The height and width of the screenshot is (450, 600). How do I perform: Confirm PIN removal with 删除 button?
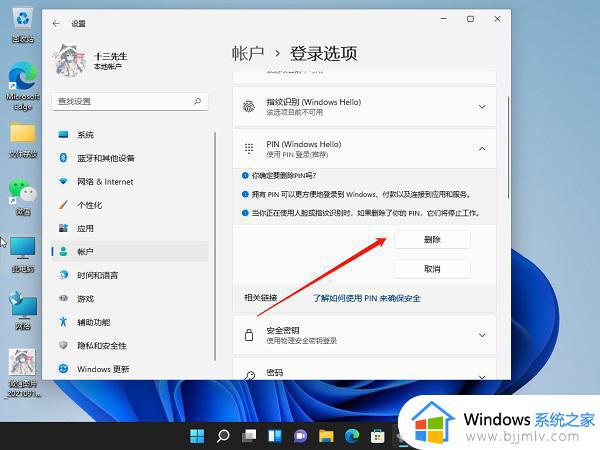(x=432, y=240)
